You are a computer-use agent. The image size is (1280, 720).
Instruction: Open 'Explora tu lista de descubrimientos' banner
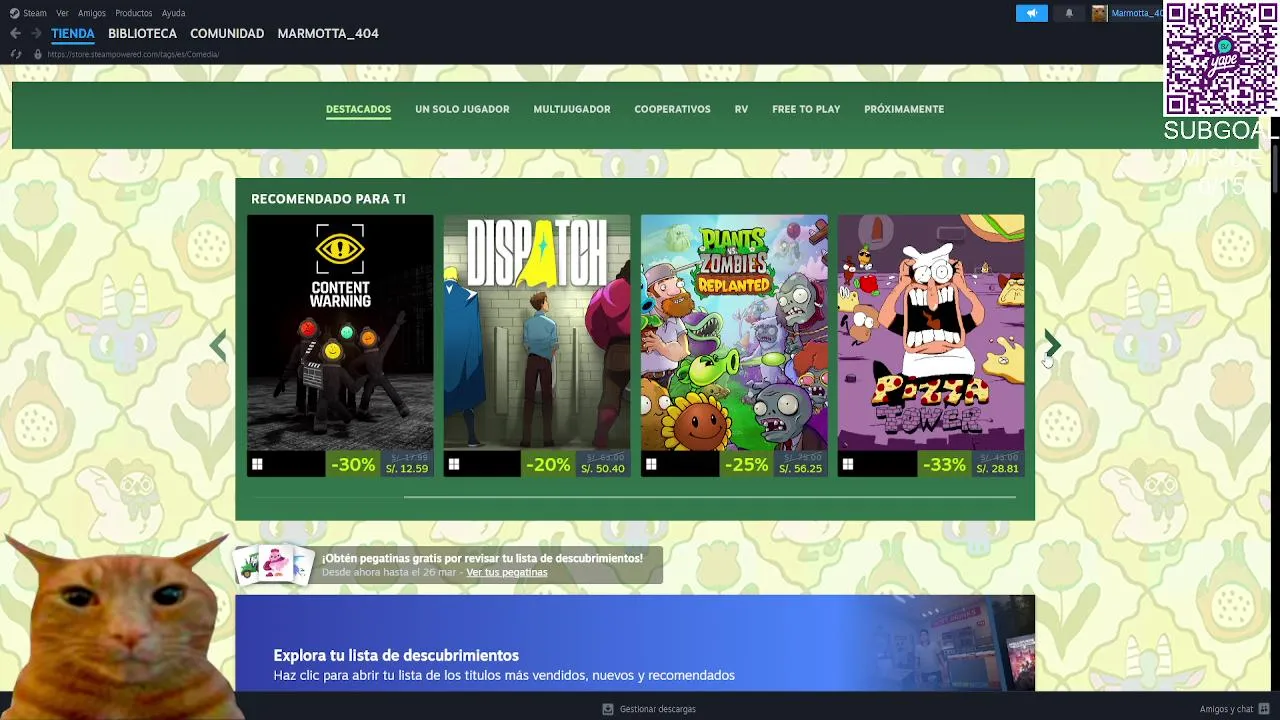pos(635,643)
